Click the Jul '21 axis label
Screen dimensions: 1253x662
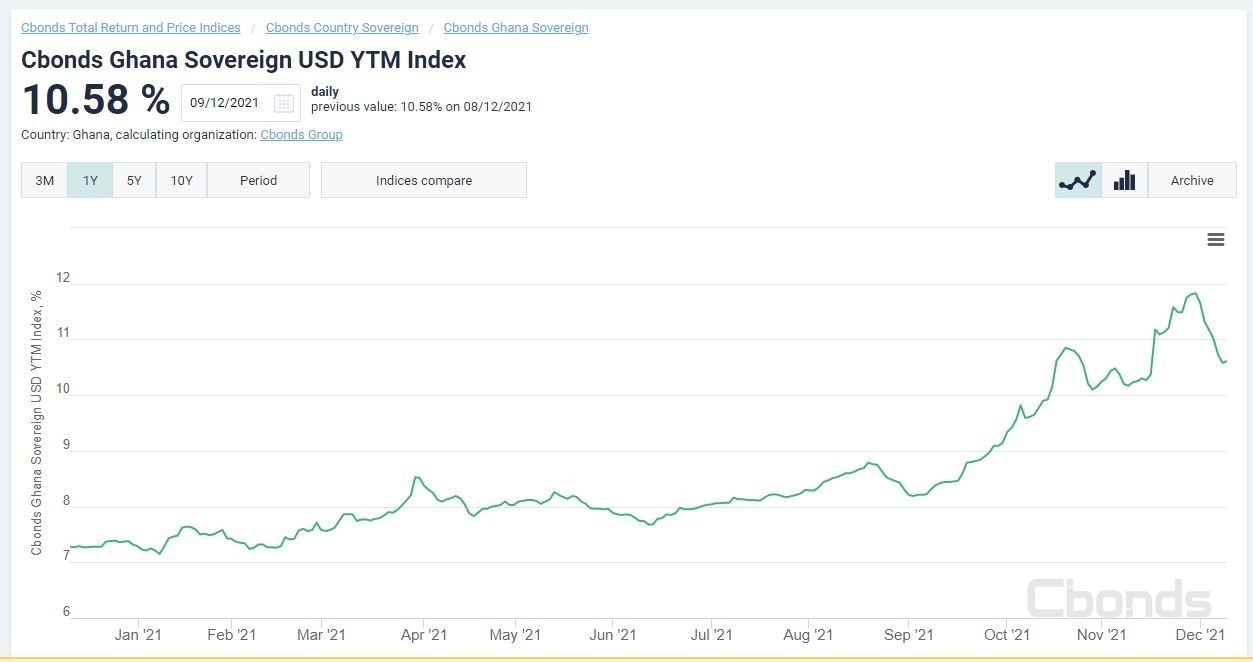point(714,635)
